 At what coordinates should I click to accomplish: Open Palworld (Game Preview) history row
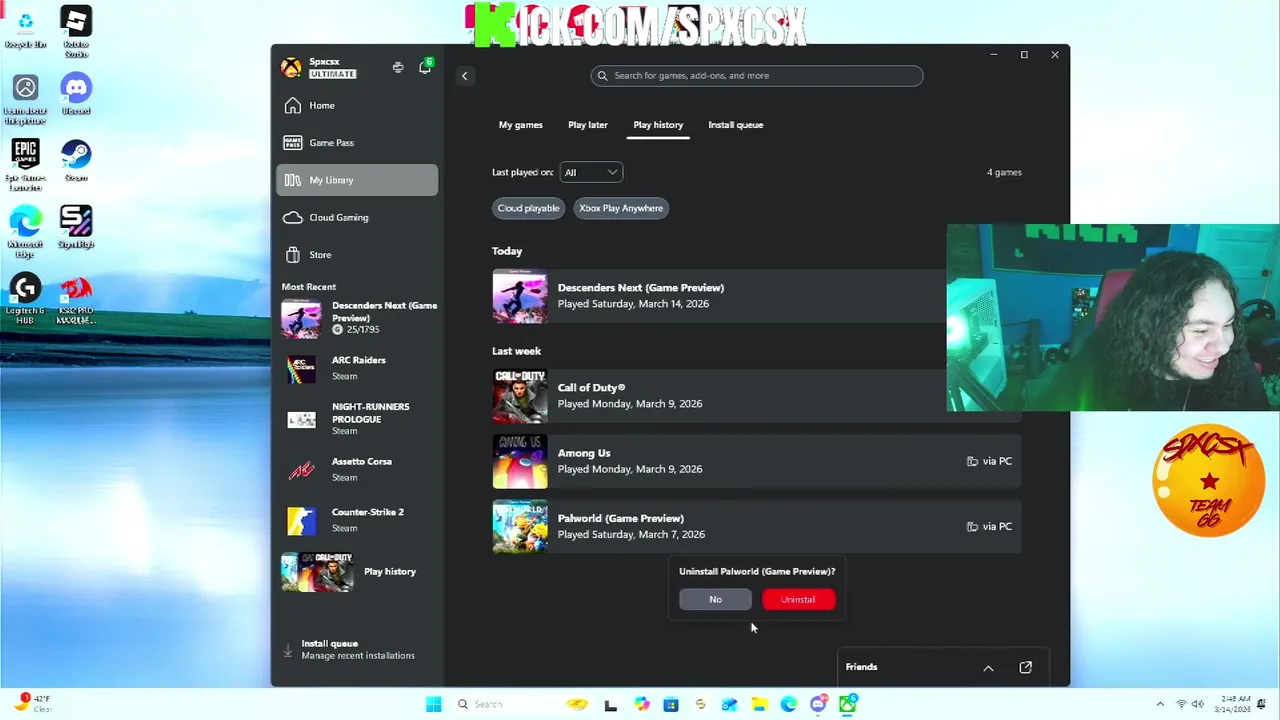(756, 526)
